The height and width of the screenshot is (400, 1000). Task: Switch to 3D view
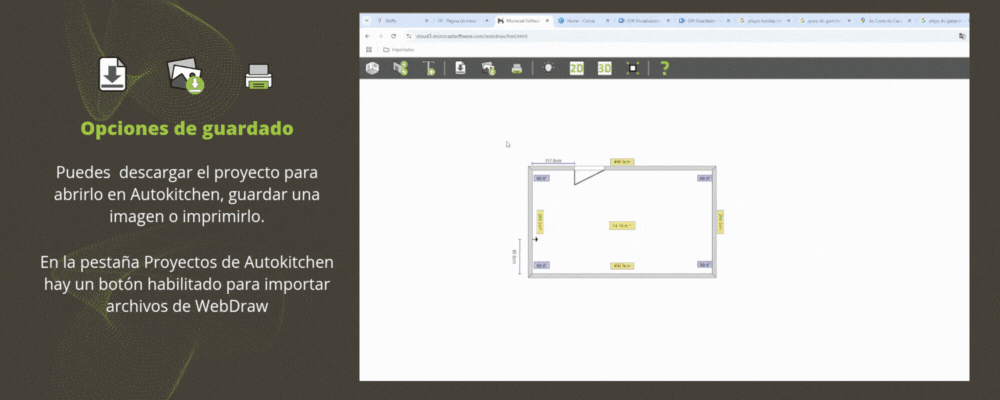click(x=604, y=68)
